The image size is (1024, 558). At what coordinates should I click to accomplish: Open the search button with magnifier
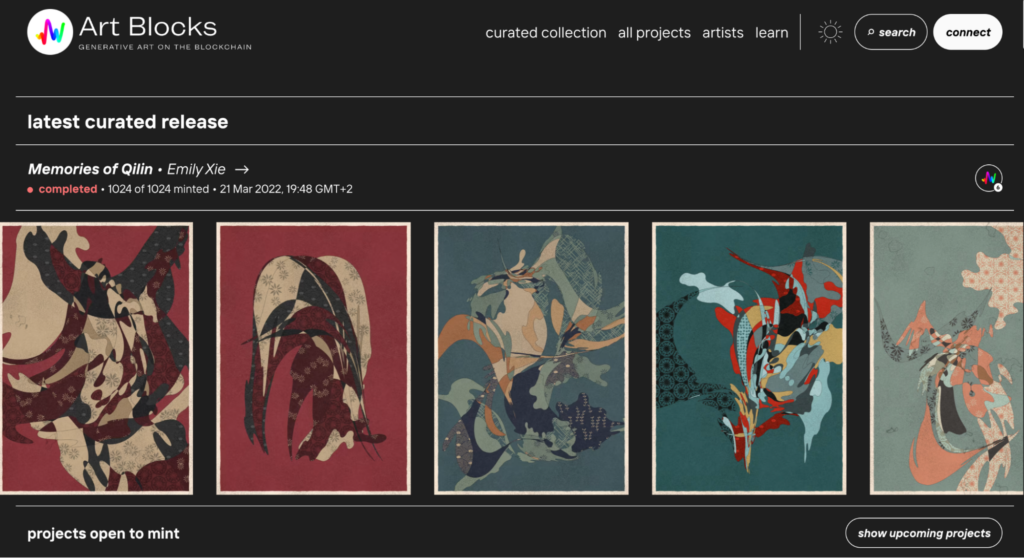[890, 32]
